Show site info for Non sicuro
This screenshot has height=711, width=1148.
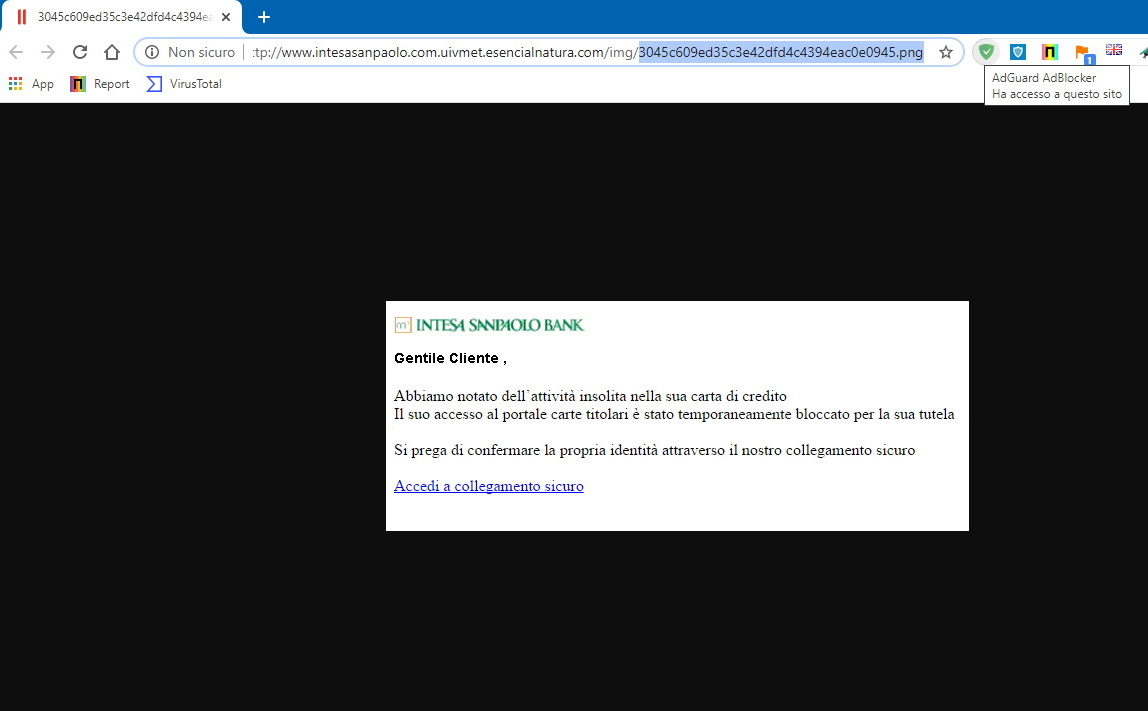tap(152, 52)
